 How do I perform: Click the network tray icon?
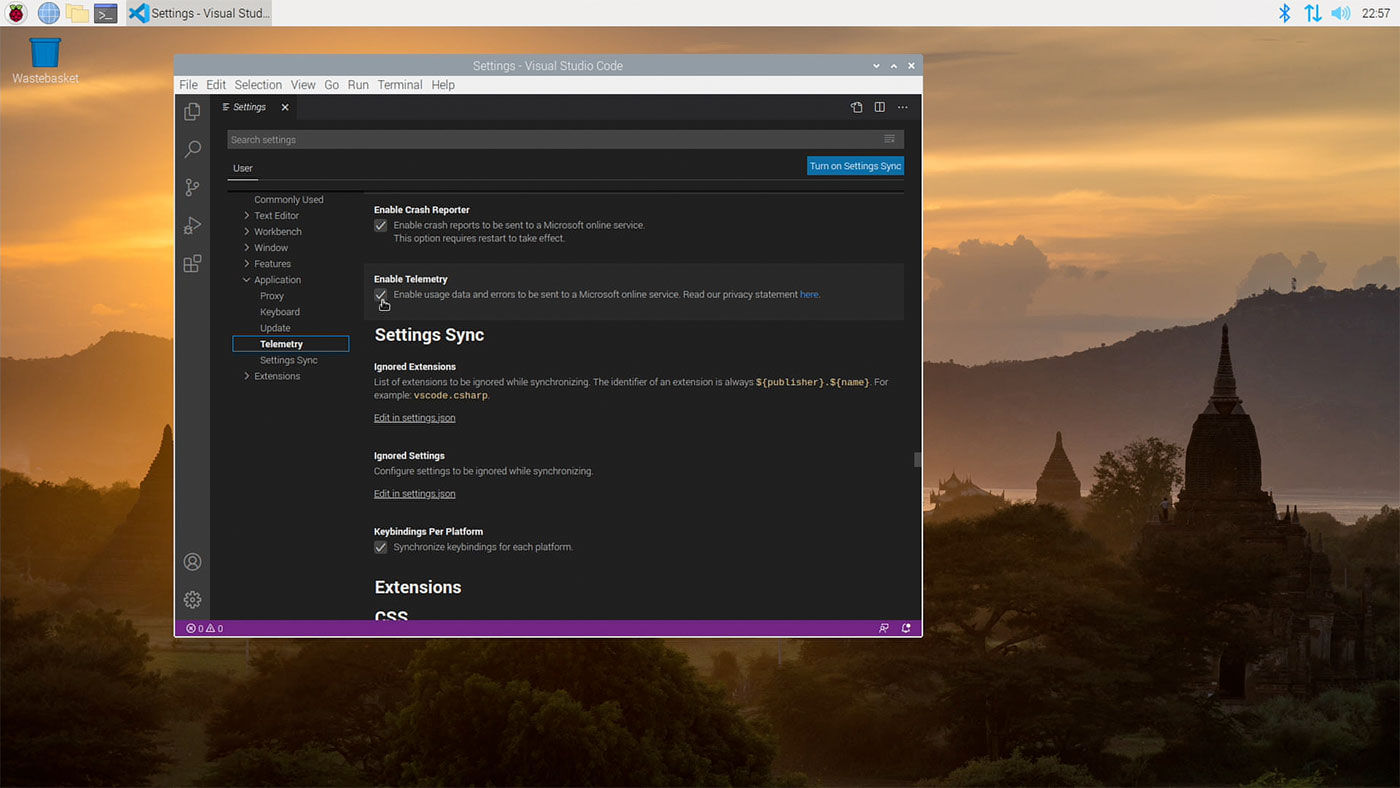click(1313, 13)
